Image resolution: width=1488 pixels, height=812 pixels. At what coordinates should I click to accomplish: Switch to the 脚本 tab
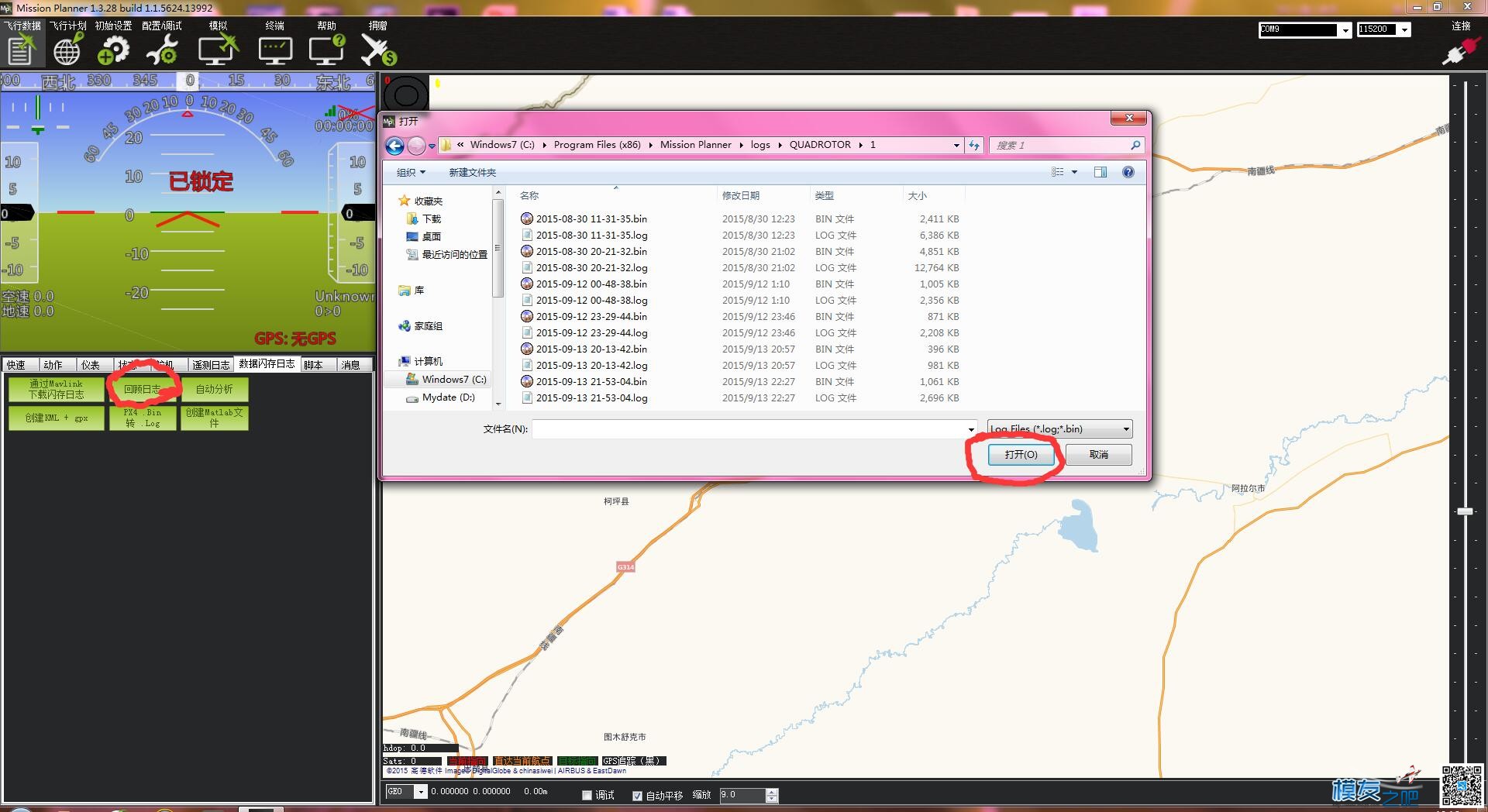[x=314, y=365]
